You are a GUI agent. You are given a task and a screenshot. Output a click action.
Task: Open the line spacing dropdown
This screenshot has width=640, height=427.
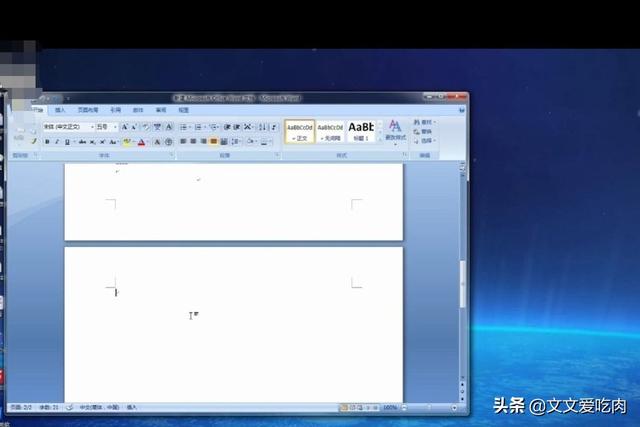[236, 142]
